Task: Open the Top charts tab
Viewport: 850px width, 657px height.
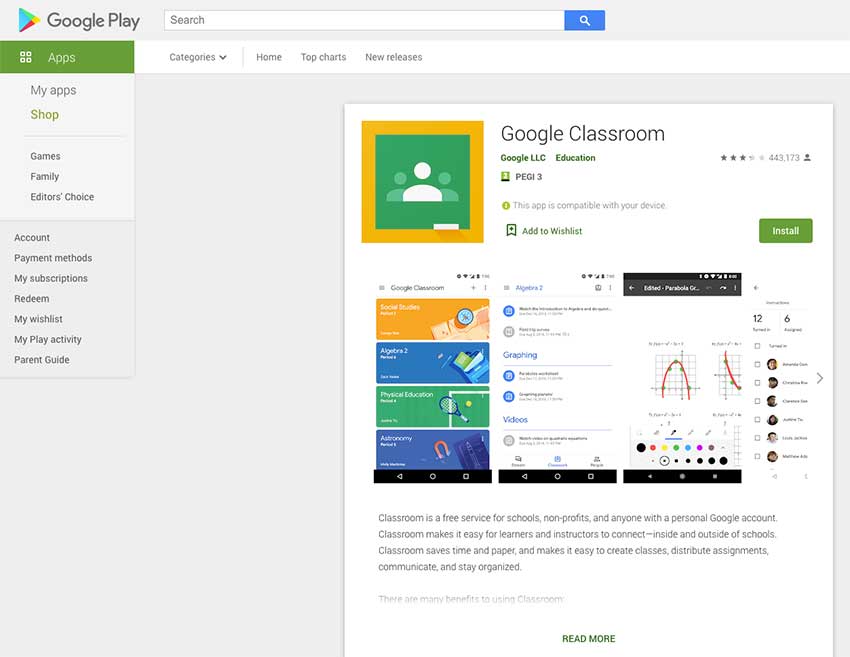Action: [x=324, y=57]
